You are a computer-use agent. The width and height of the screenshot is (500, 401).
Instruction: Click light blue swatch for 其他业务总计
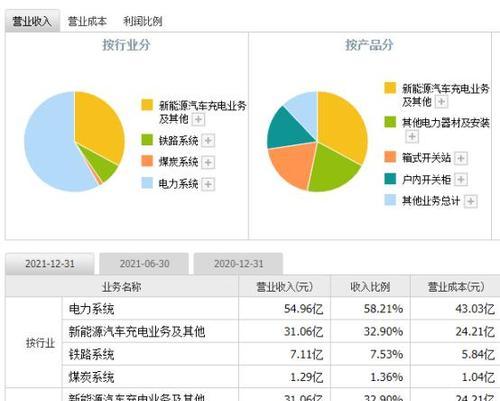[x=390, y=200]
